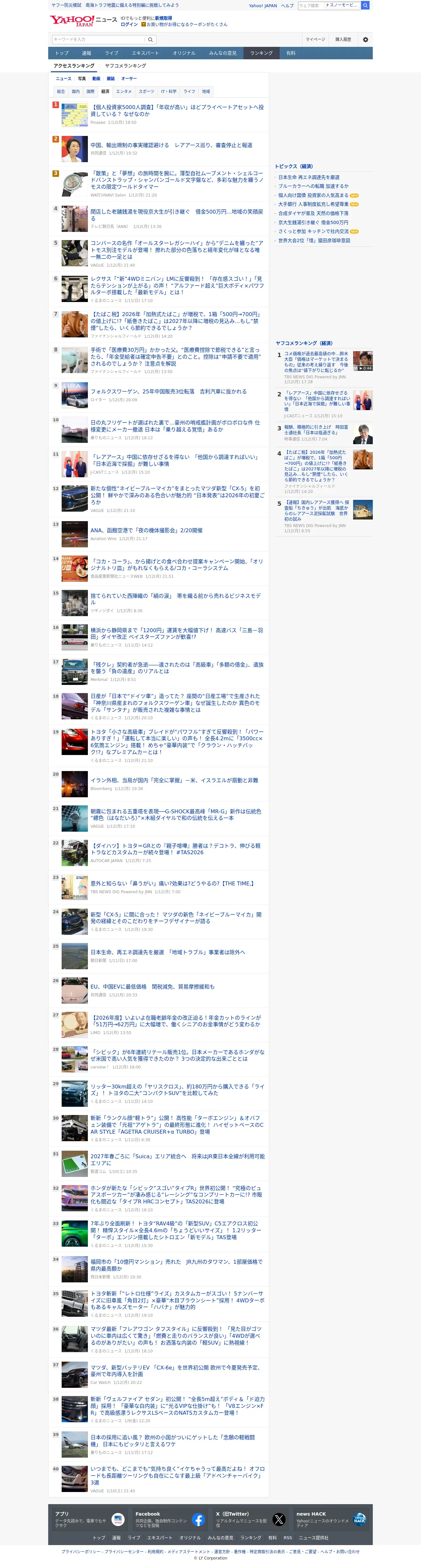The image size is (421, 1568).
Task: Open the マイページ link
Action: tap(315, 40)
